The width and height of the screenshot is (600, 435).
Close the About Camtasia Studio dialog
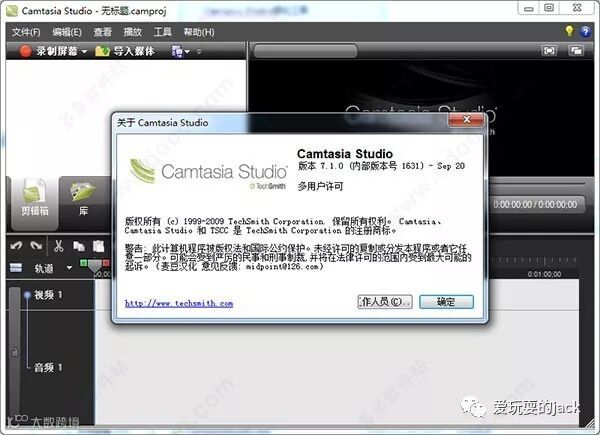466,119
